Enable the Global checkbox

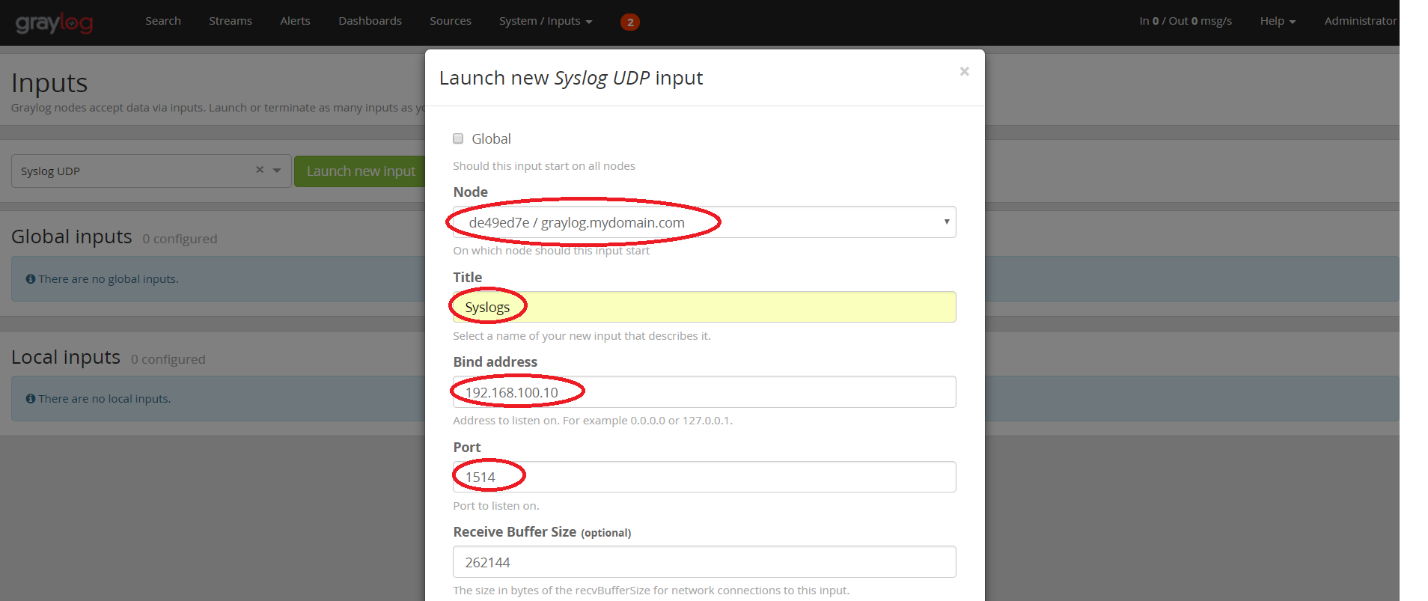pyautogui.click(x=458, y=139)
